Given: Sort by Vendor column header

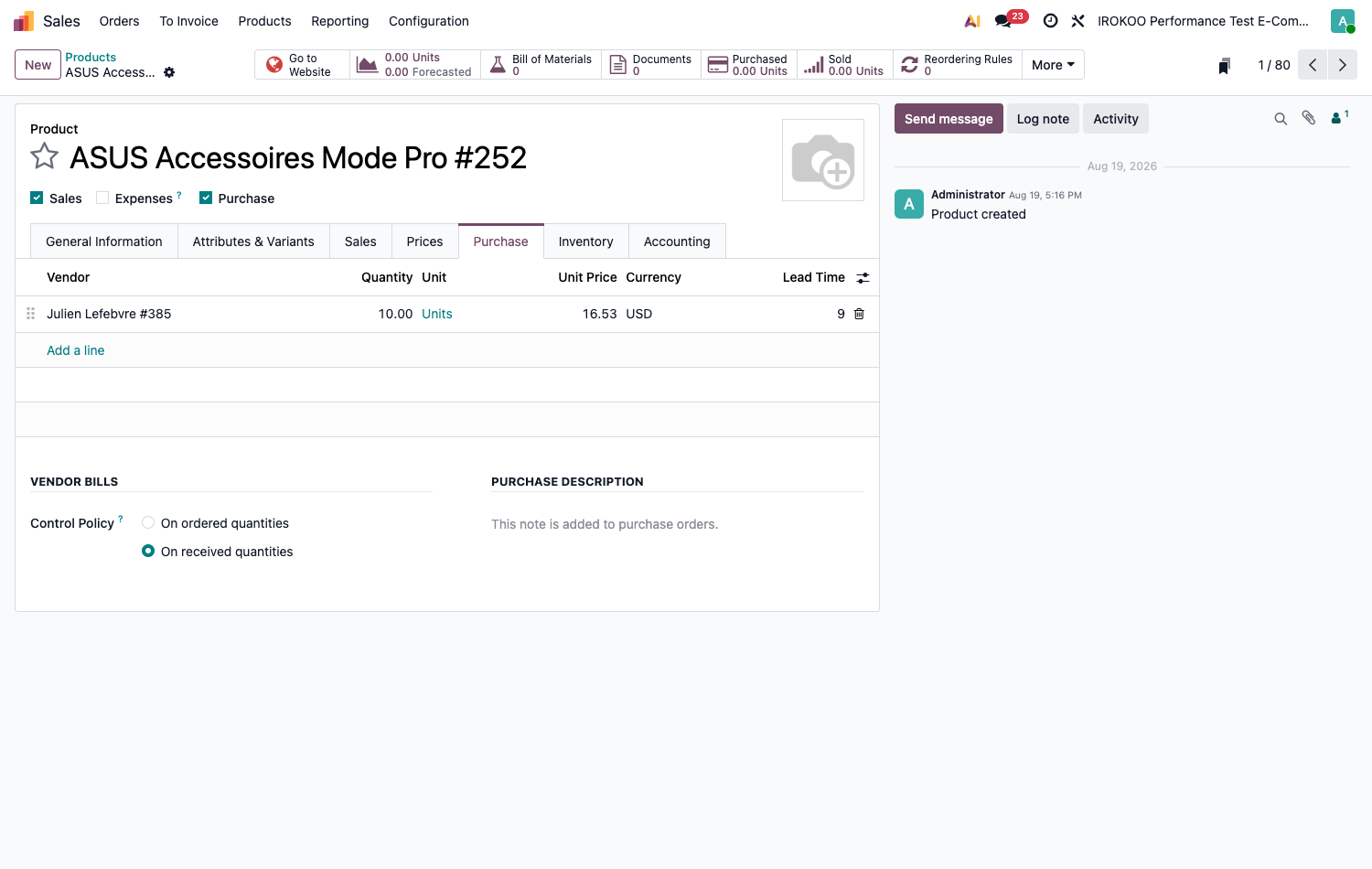Looking at the screenshot, I should coord(69,277).
